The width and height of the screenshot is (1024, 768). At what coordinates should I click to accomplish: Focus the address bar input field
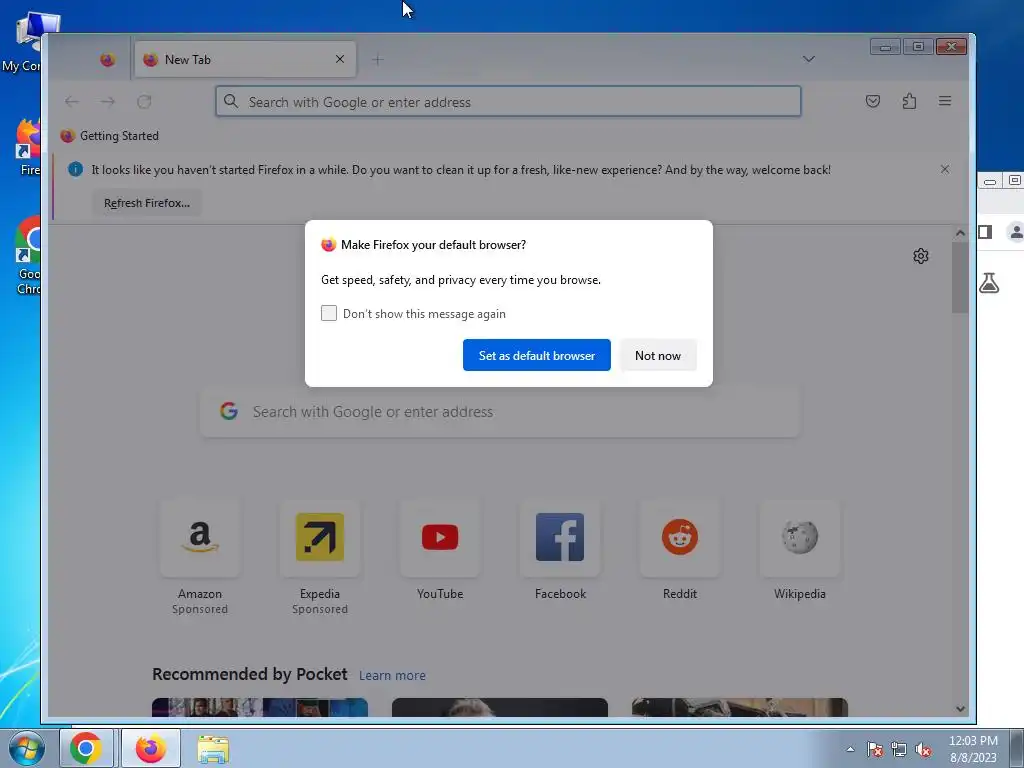[508, 101]
